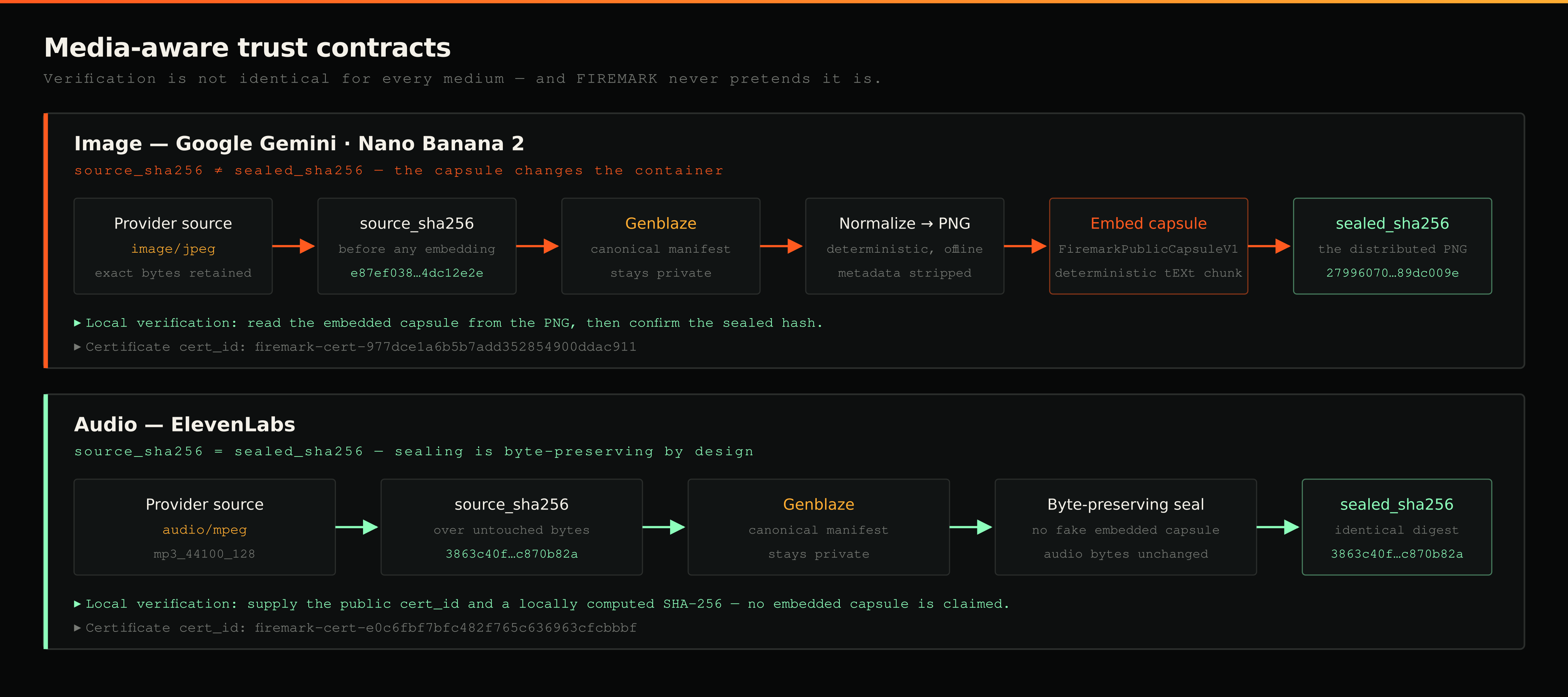
Task: Click the 'deterministic, offline' text
Action: pyautogui.click(x=905, y=249)
